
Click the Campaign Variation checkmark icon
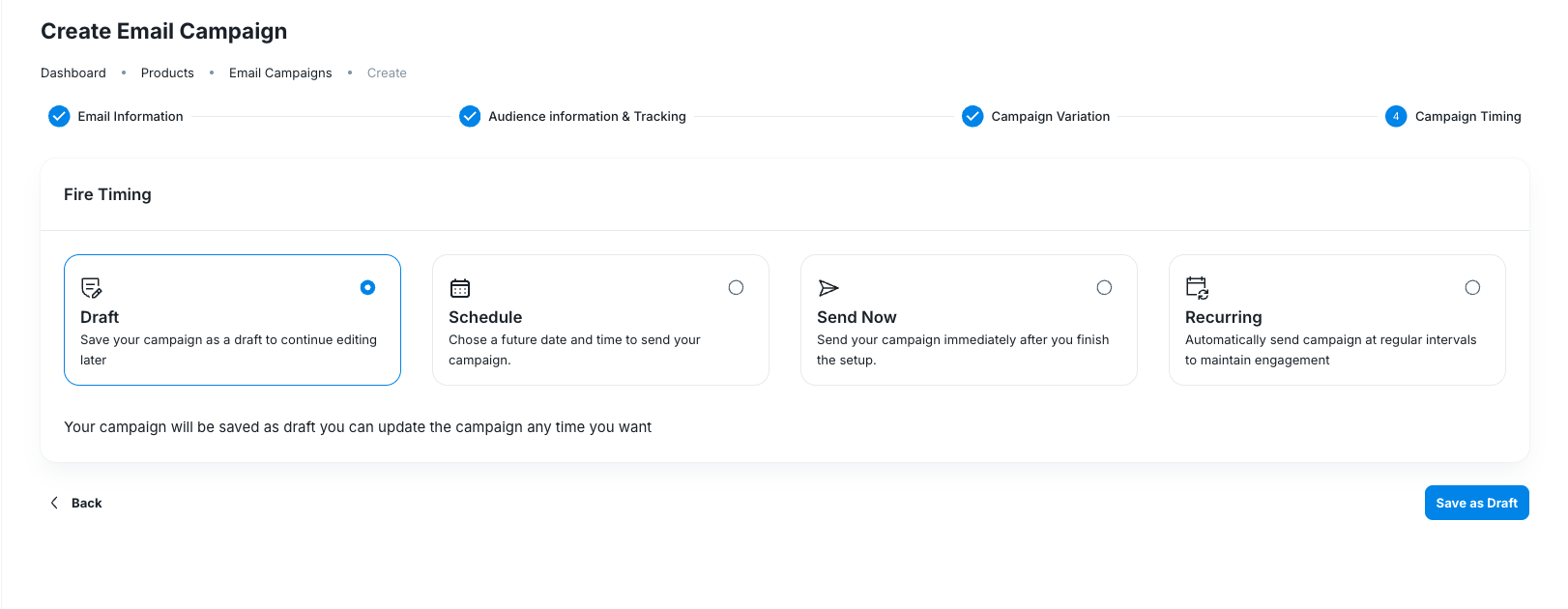tap(973, 116)
